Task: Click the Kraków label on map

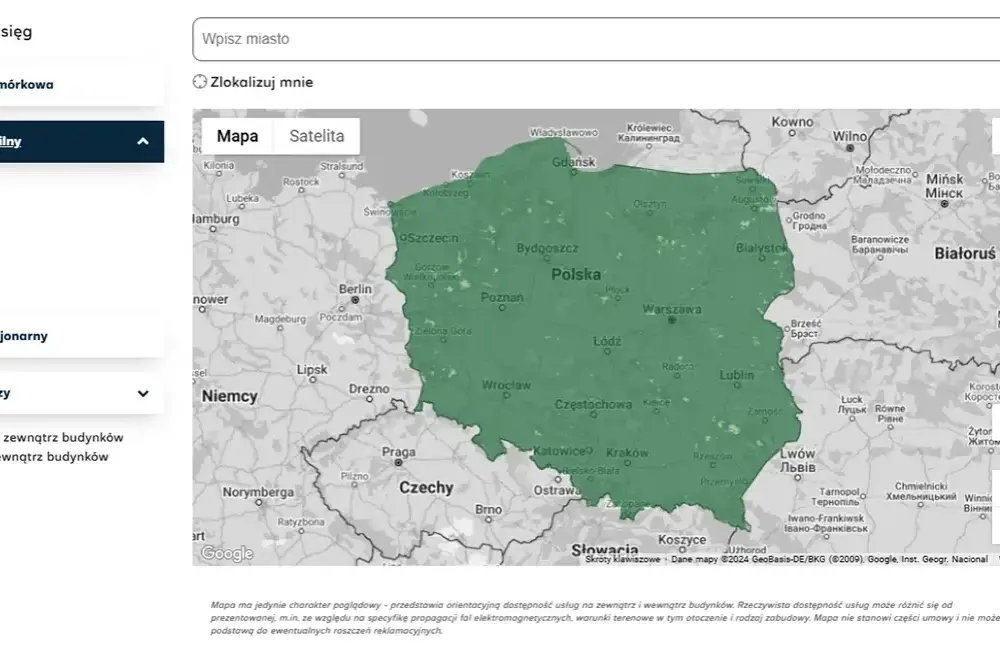Action: coord(627,453)
